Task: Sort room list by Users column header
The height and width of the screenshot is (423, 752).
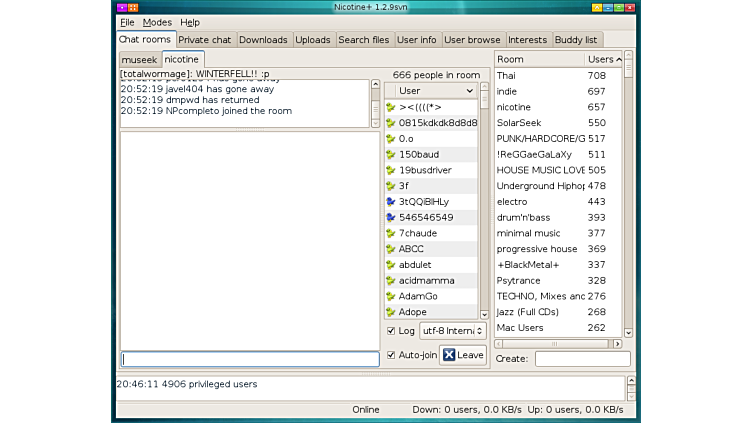Action: pyautogui.click(x=600, y=60)
